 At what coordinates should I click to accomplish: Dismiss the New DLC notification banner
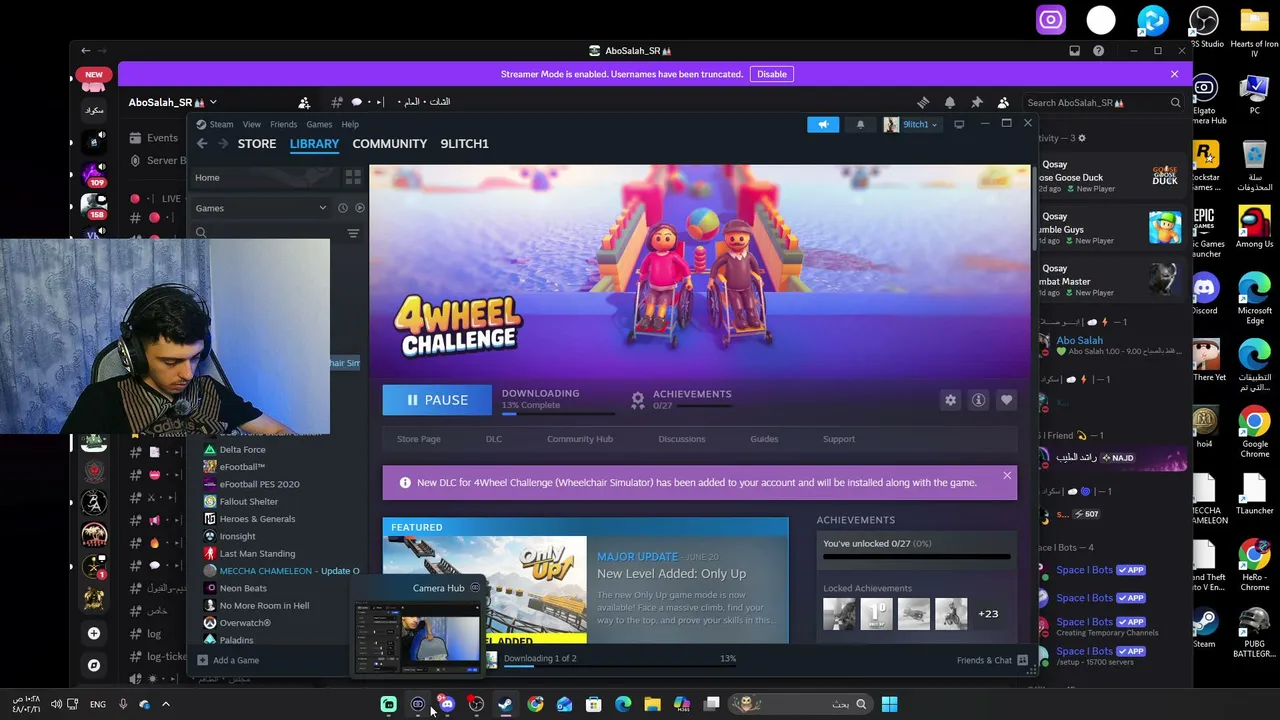1006,476
